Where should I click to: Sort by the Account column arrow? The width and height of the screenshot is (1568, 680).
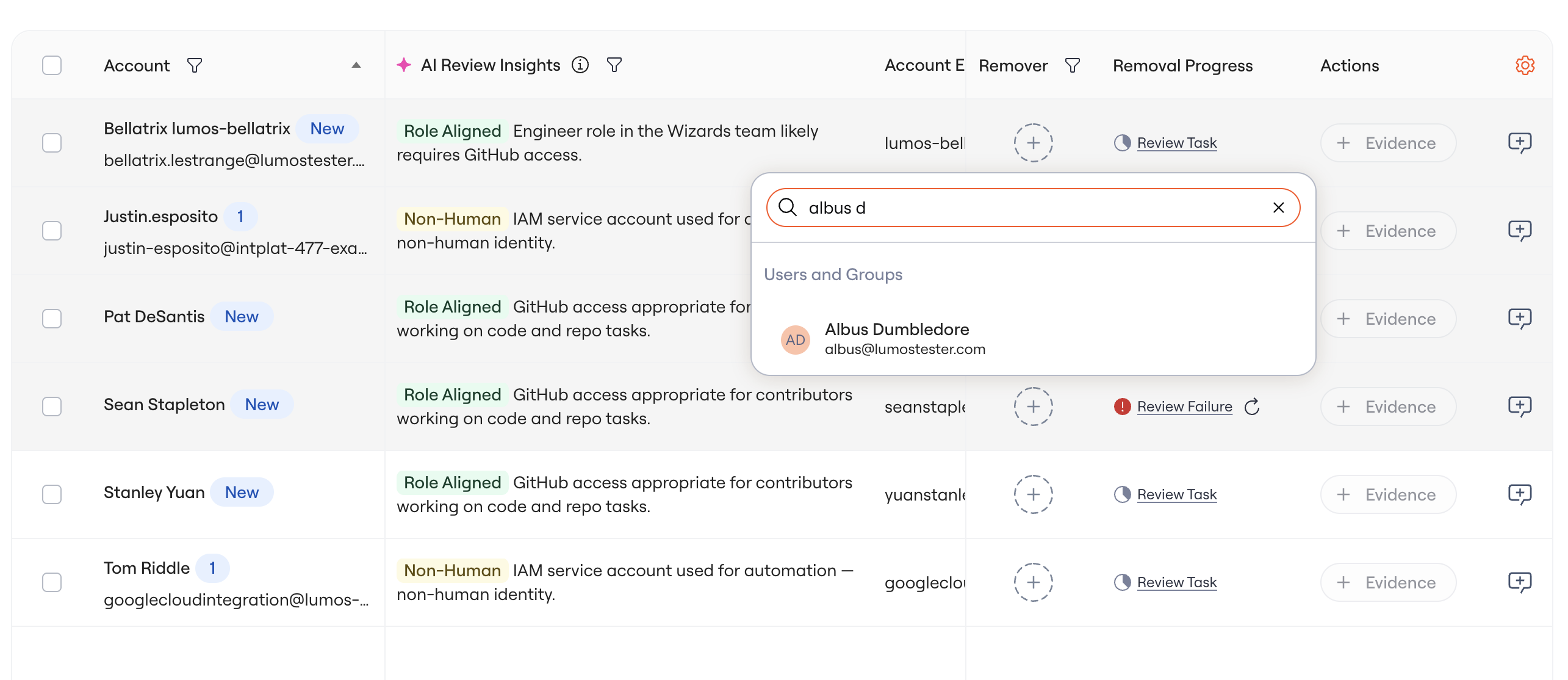point(356,65)
